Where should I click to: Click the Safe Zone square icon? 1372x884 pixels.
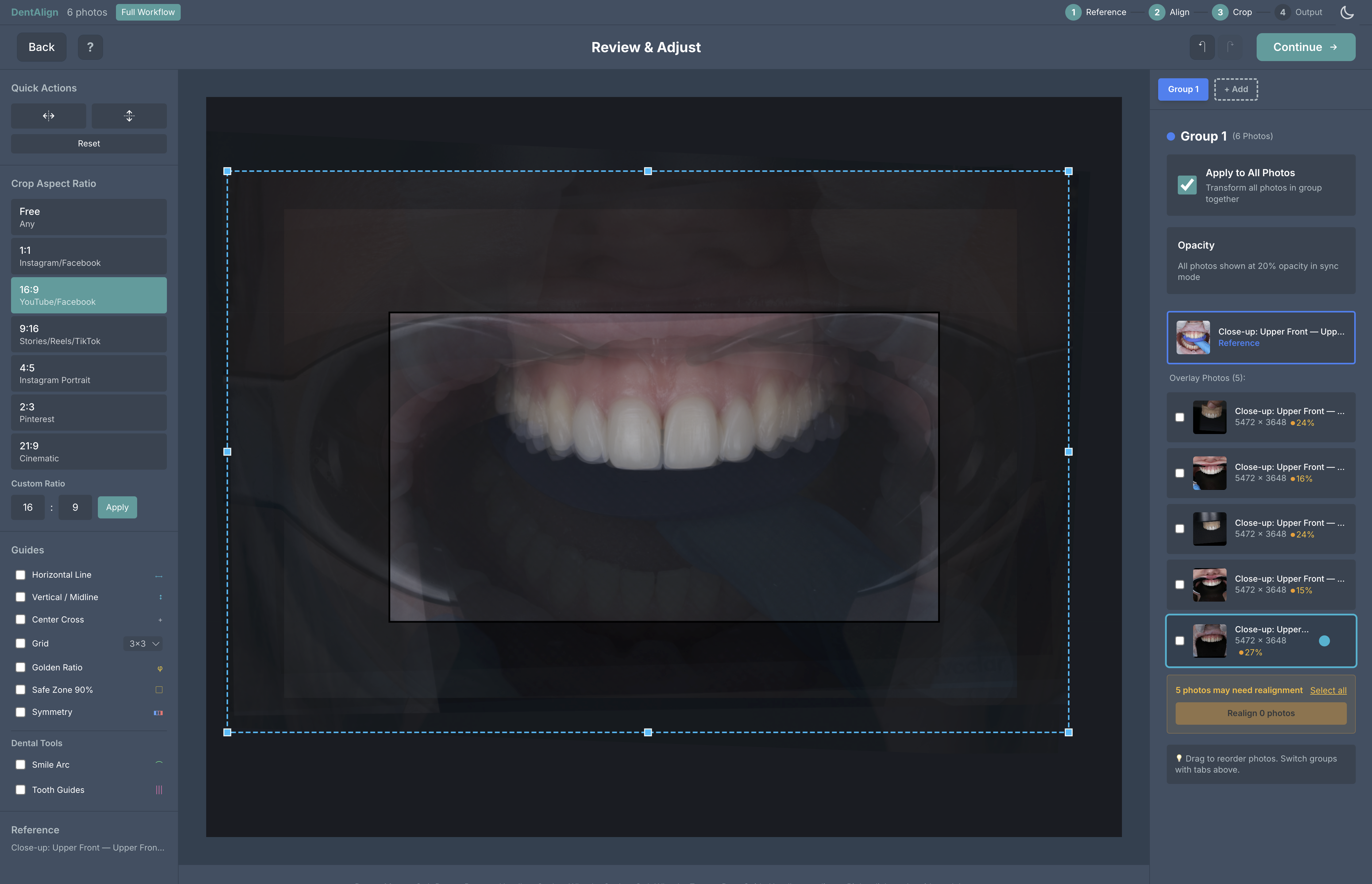[x=159, y=689]
